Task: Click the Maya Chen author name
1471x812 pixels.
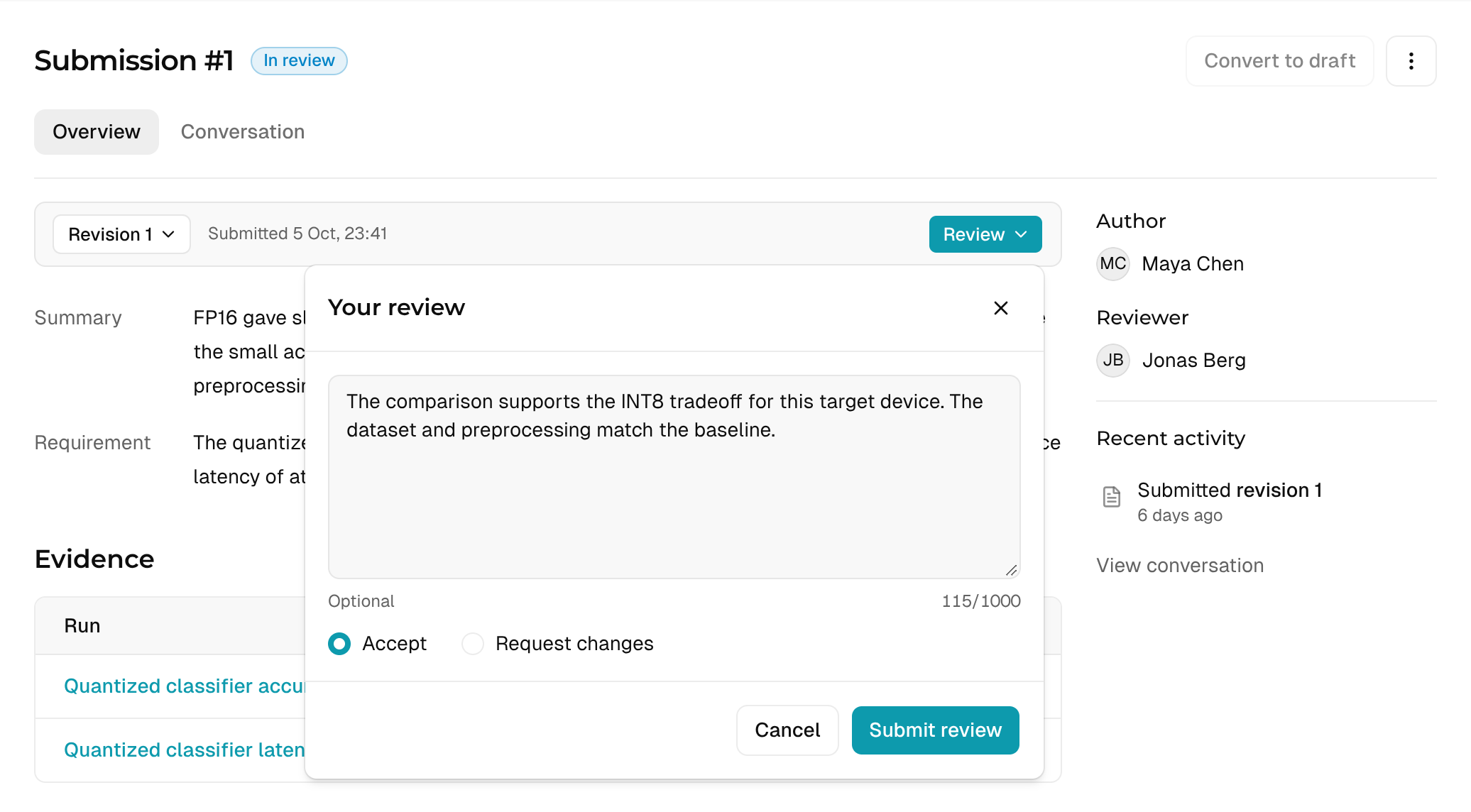Action: click(1193, 264)
